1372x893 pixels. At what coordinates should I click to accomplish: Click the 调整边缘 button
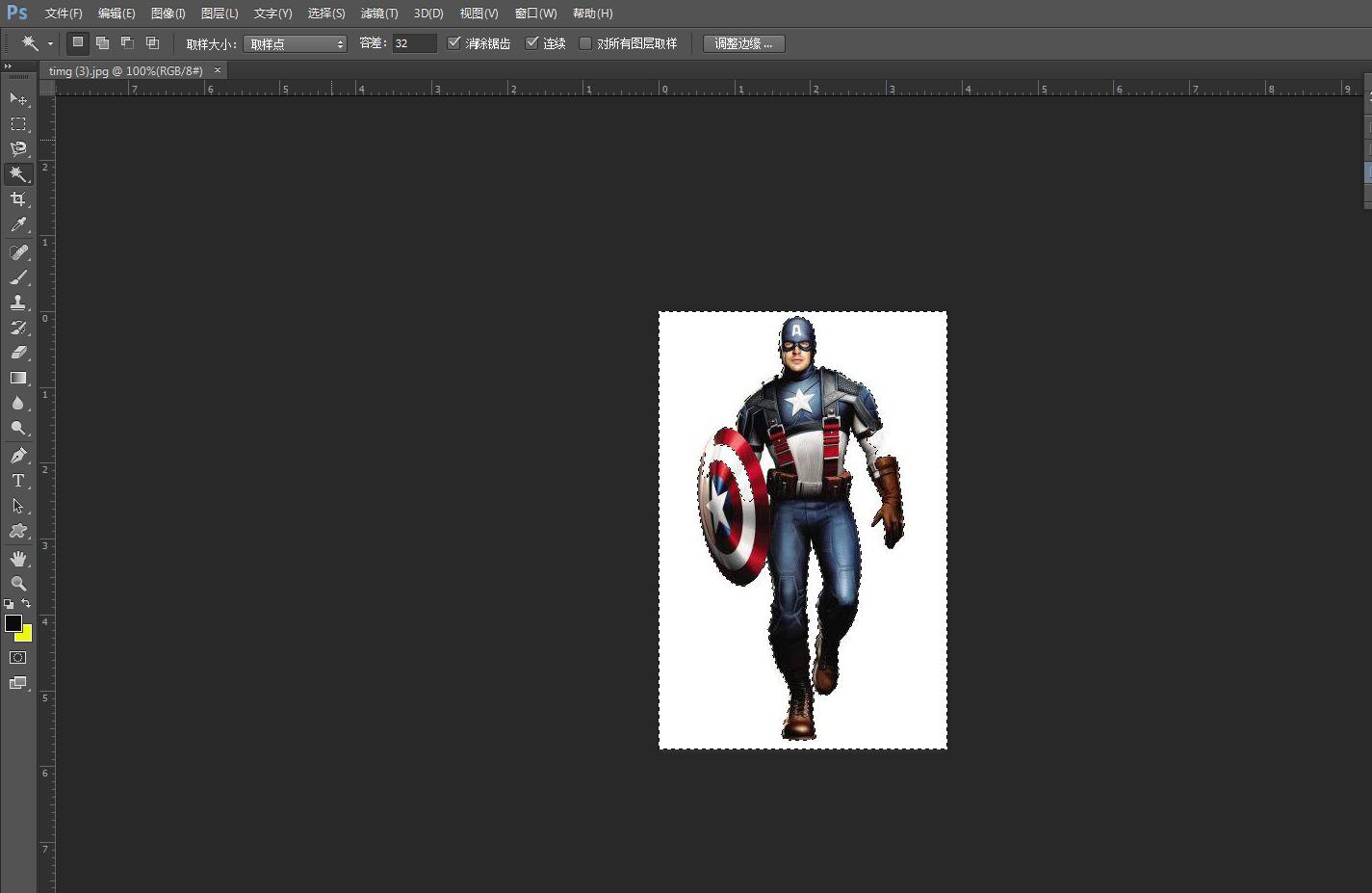coord(743,43)
